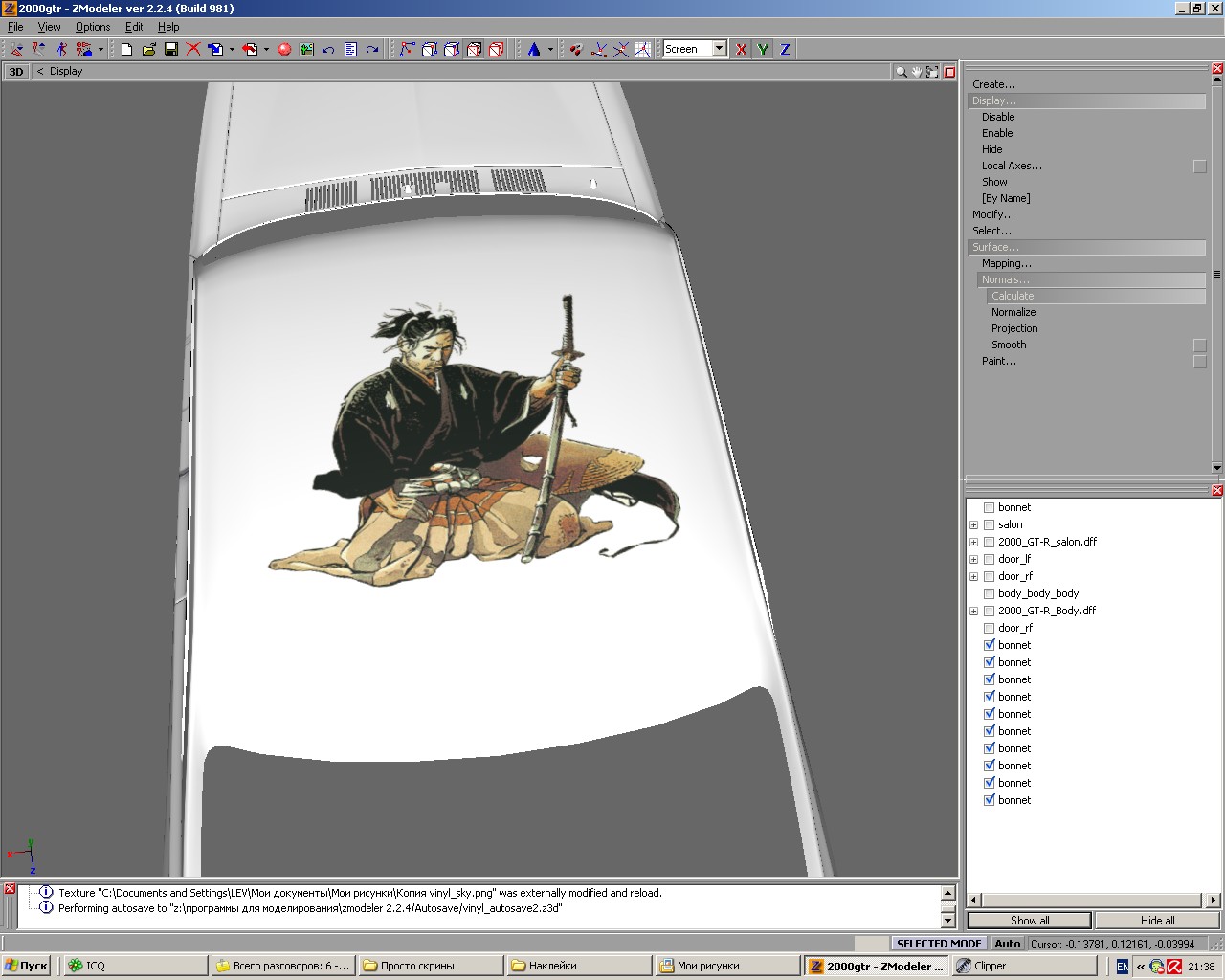Expand the 2000_GT-R_Body.dff node
1225x980 pixels.
974,611
